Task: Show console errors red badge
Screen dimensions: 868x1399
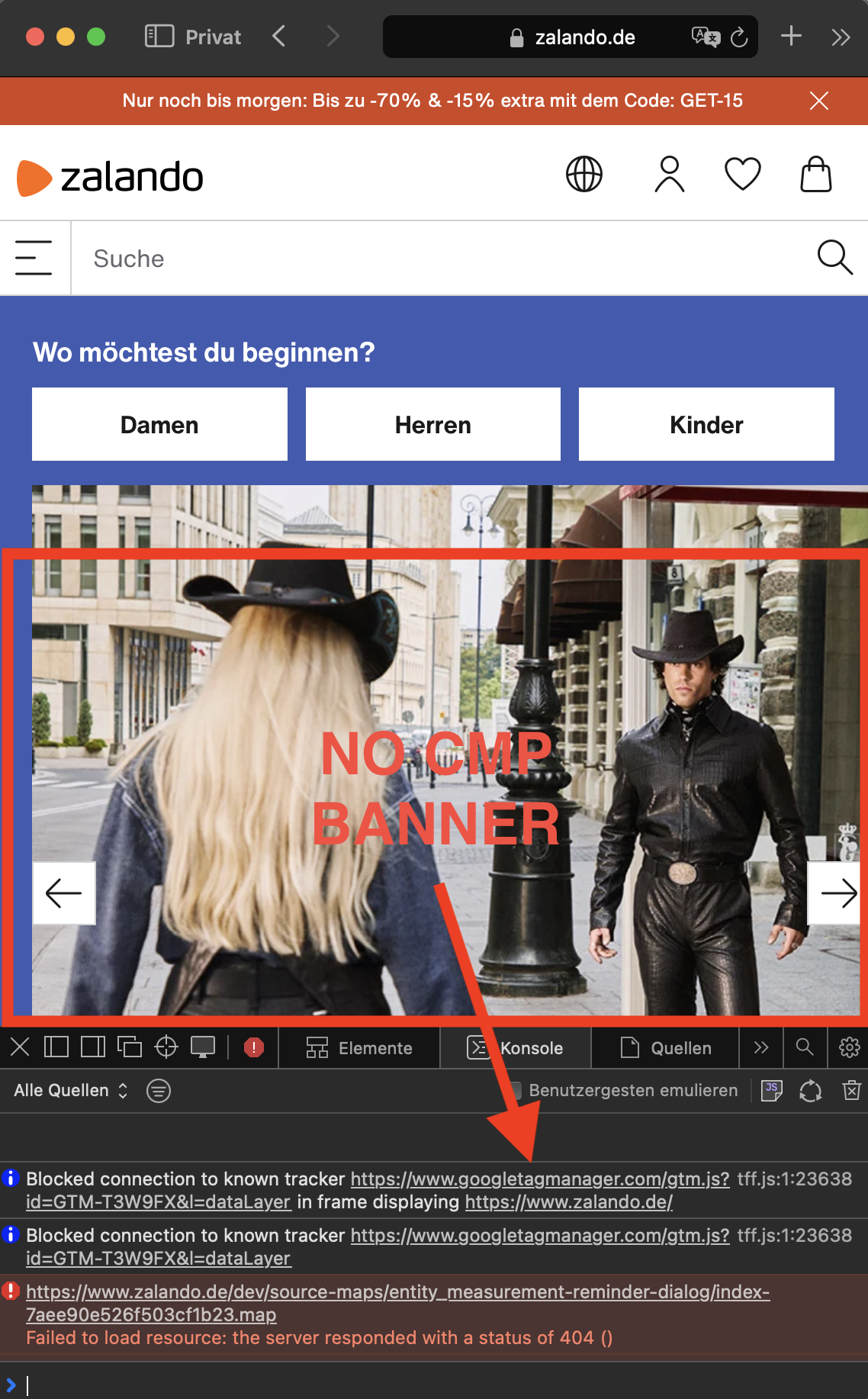Action: pyautogui.click(x=254, y=1047)
